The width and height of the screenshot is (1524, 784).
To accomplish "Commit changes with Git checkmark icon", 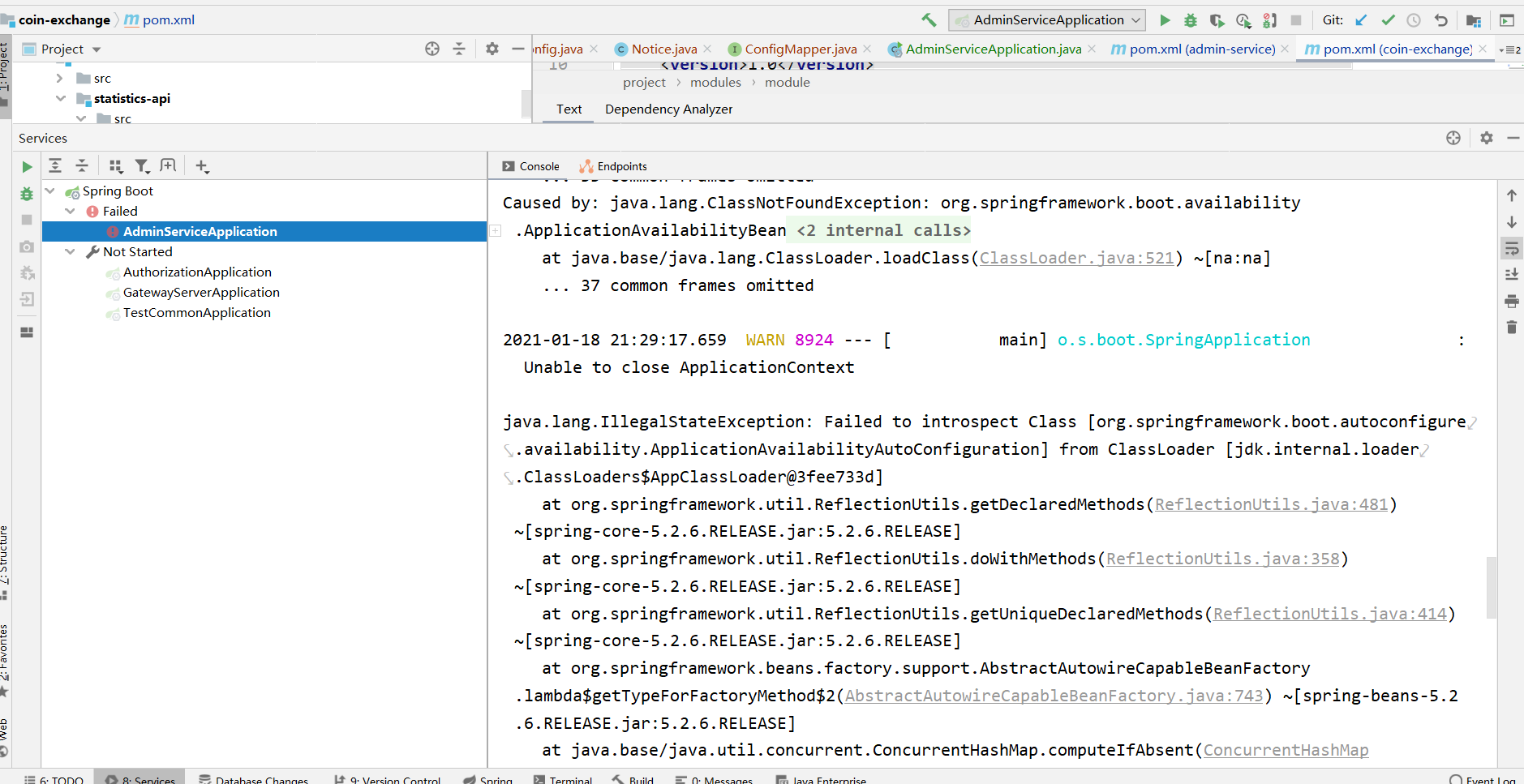I will [1388, 19].
